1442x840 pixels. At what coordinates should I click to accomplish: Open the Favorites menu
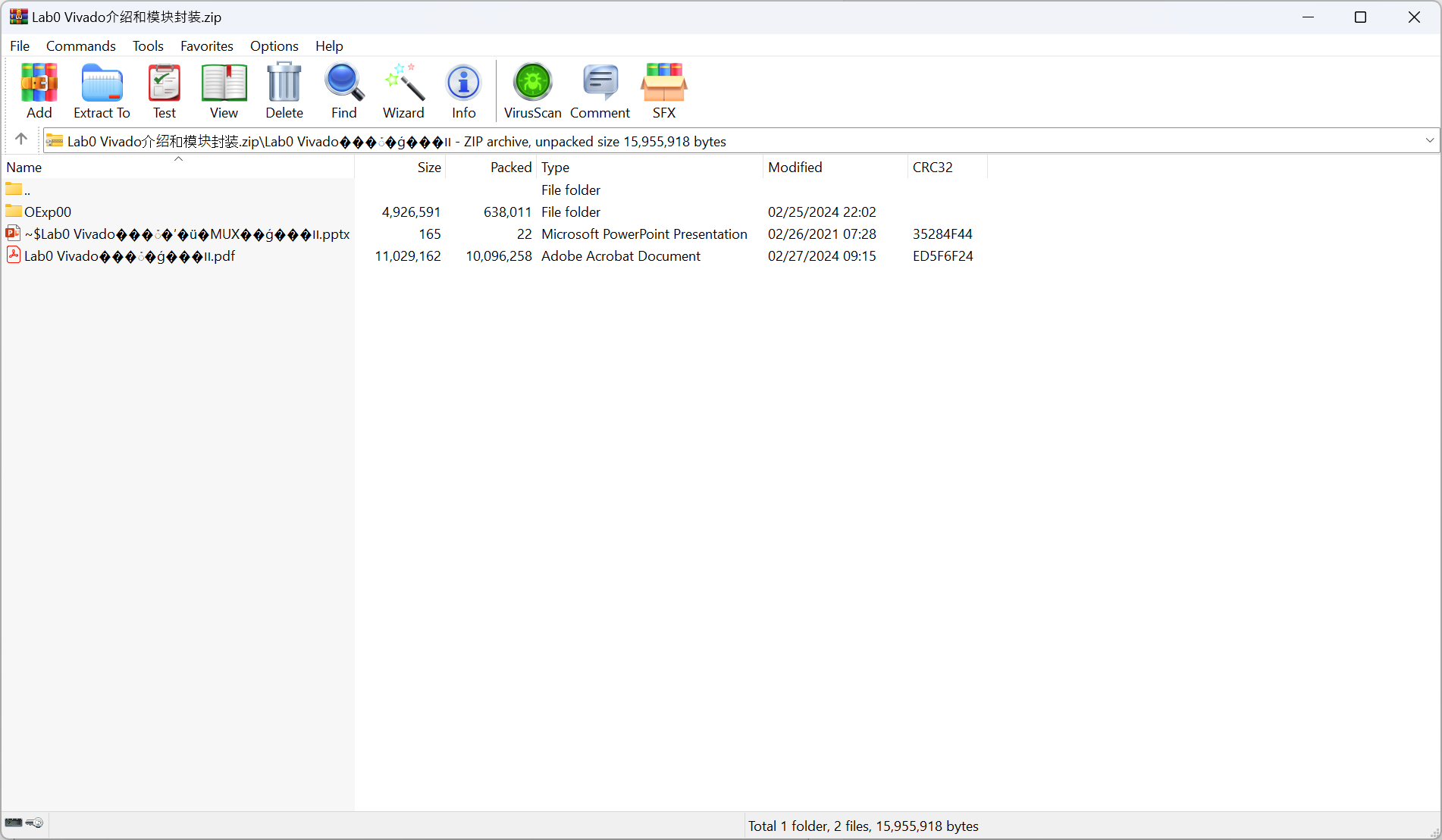tap(207, 46)
